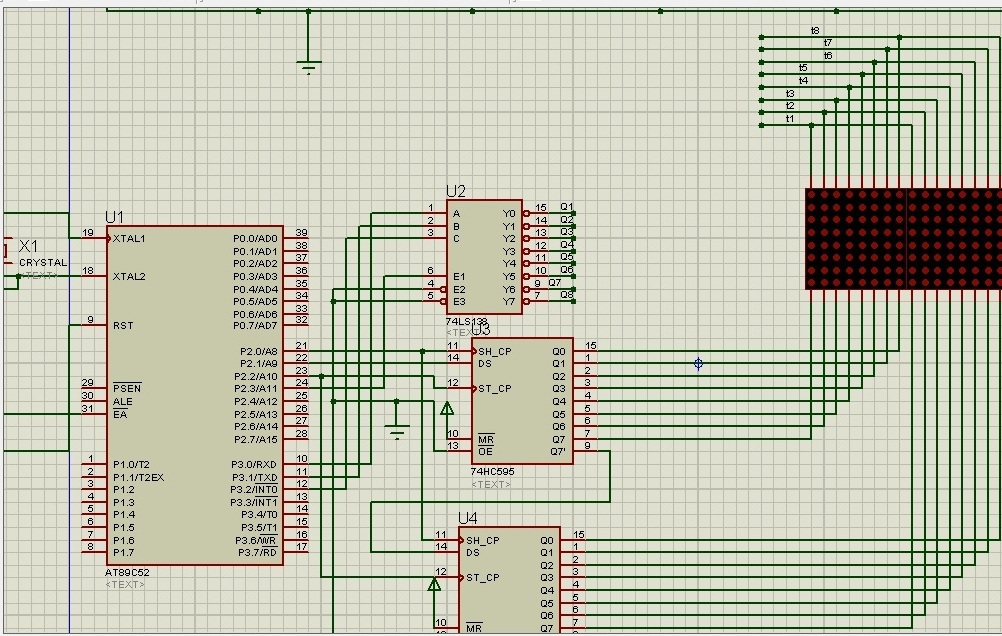Select the DS pin on U3
Viewport: 1002px width, 636px height.
(485, 364)
